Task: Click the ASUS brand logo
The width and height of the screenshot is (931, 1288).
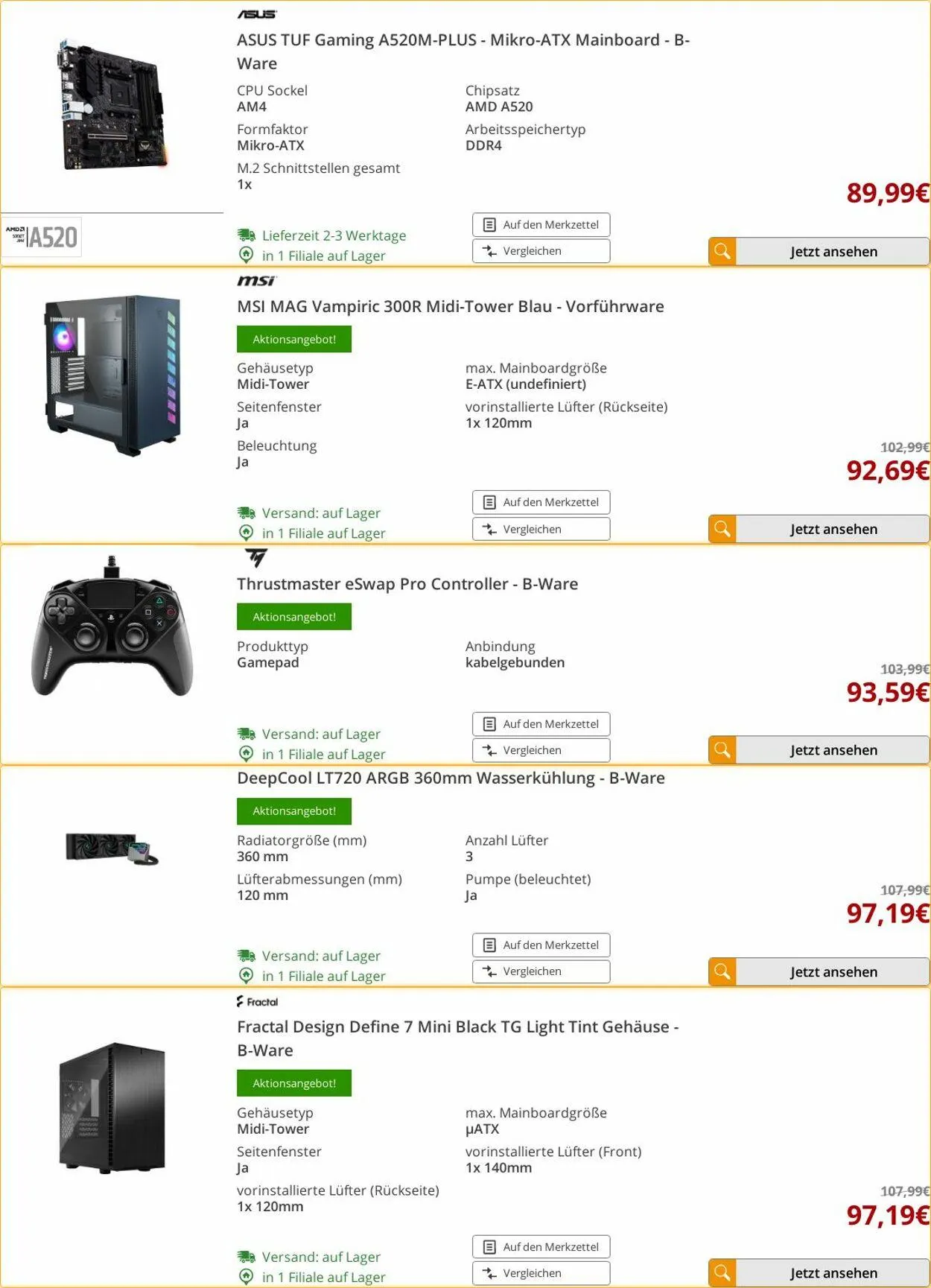Action: tap(256, 14)
